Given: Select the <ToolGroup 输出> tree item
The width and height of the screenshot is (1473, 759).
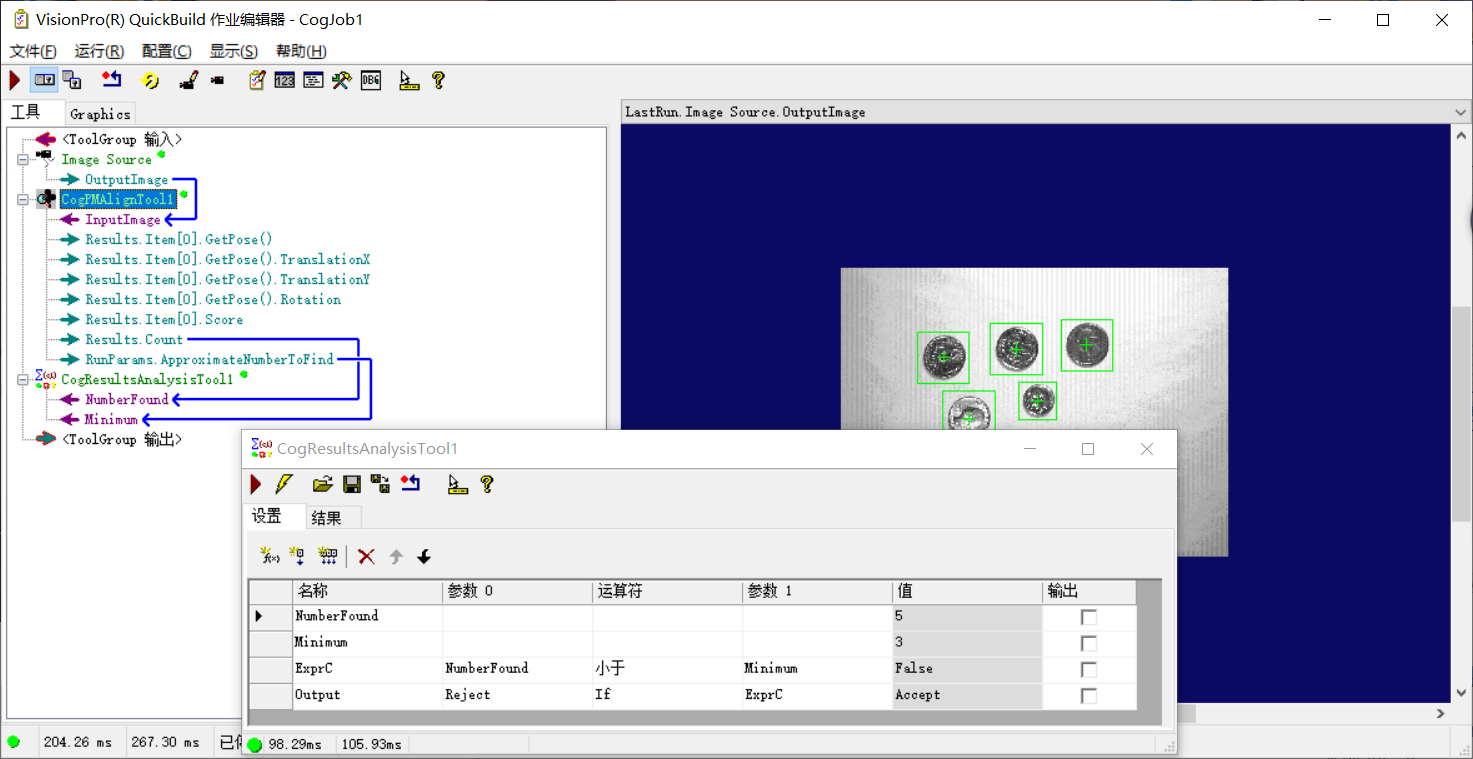Looking at the screenshot, I should coord(122,440).
